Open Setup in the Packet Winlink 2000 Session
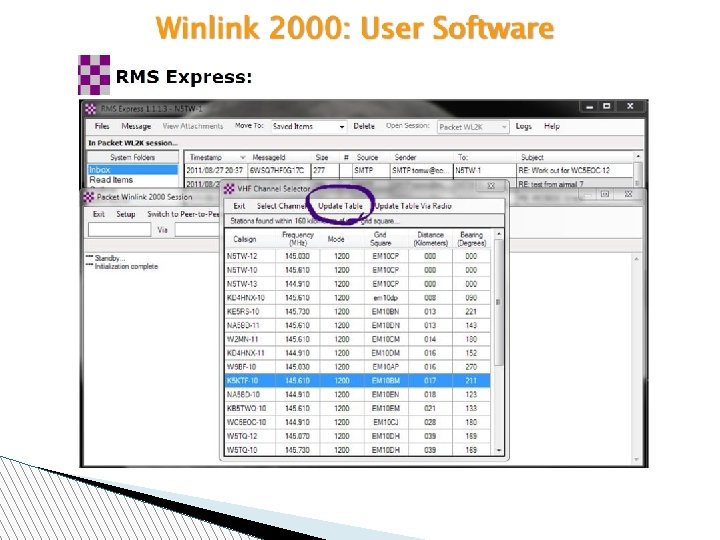 point(125,214)
